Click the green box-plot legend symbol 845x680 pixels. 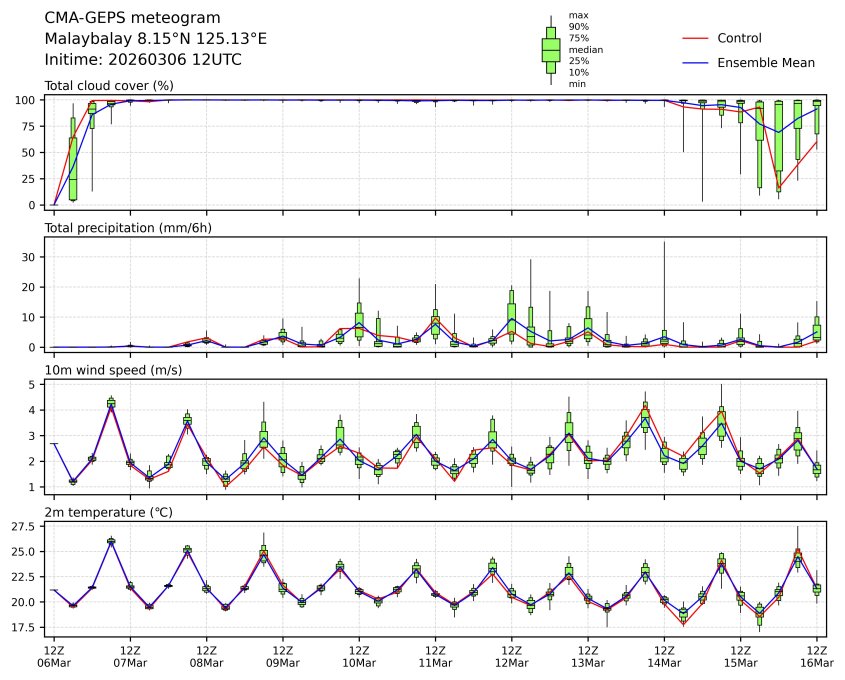pos(550,49)
